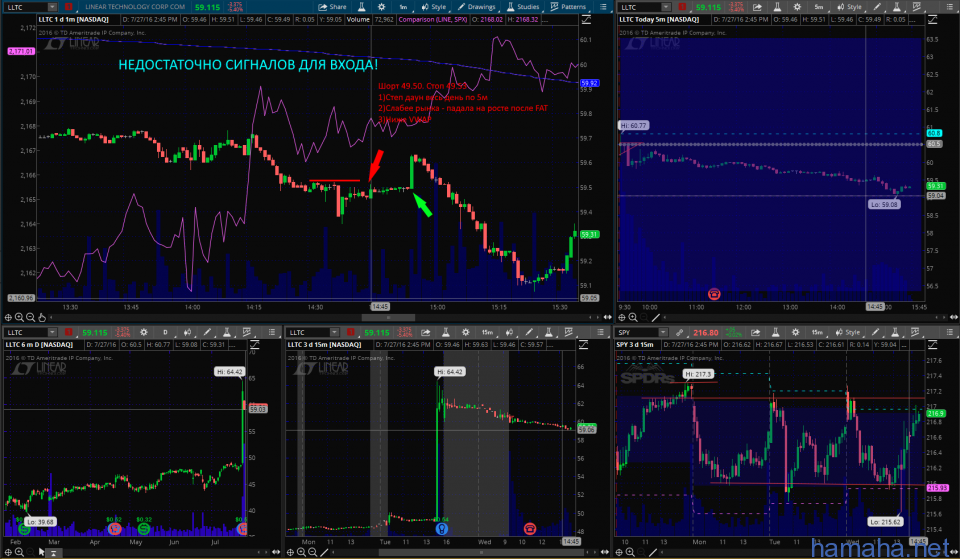Click the Volume study label in the 1m chart header
Image resolution: width=960 pixels, height=559 pixels.
coord(358,20)
